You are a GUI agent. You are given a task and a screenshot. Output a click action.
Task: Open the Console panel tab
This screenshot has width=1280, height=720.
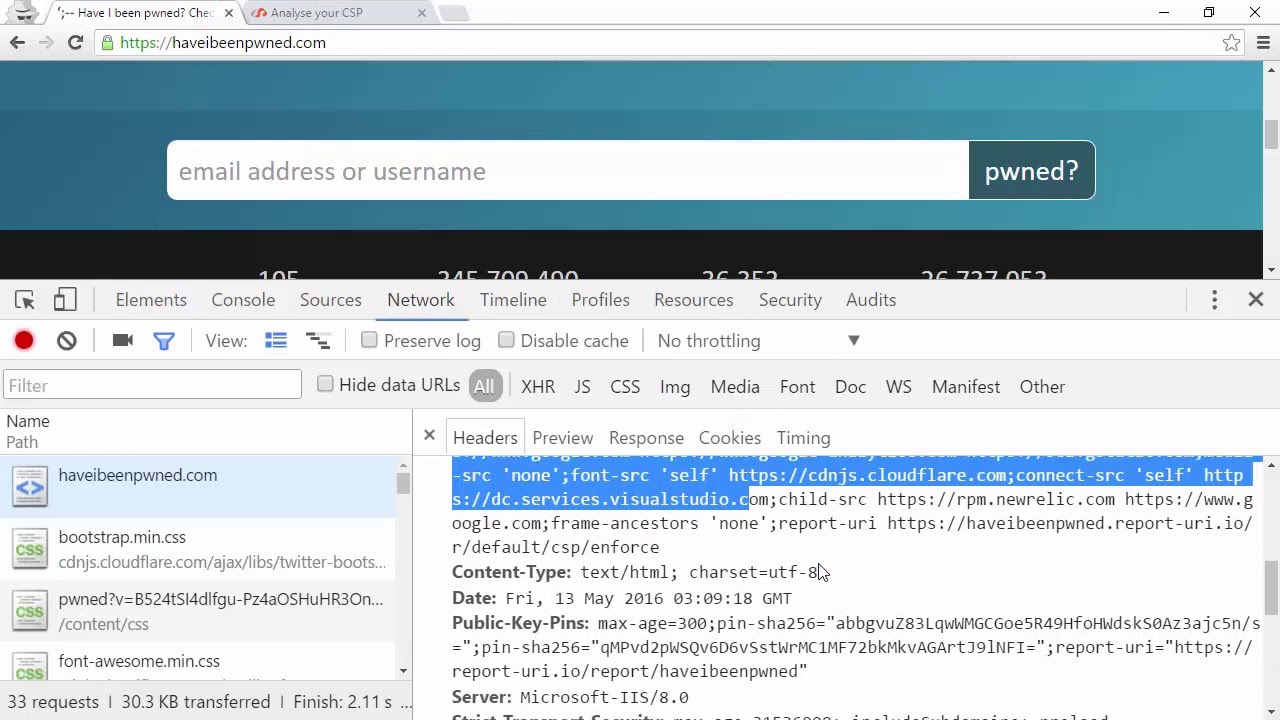[x=243, y=300]
